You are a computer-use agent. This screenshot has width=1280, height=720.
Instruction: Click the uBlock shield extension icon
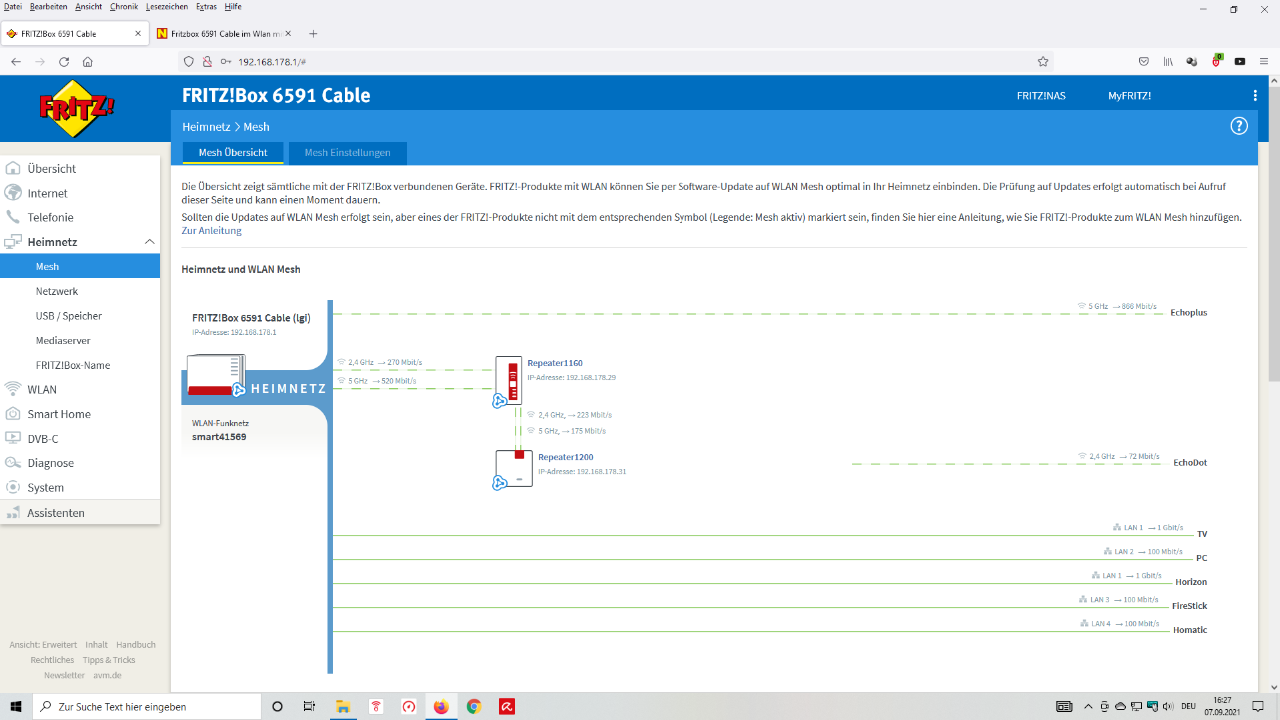(x=1217, y=60)
